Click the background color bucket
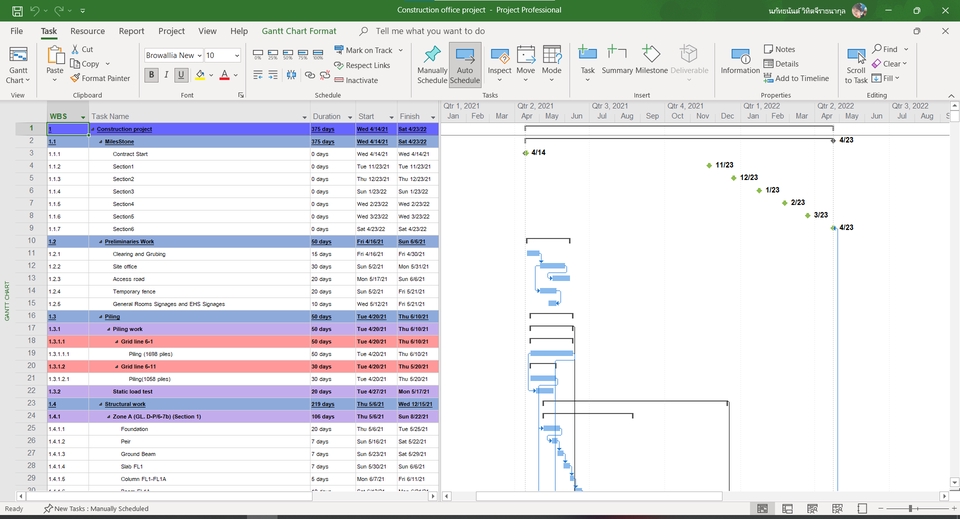Image resolution: width=960 pixels, height=519 pixels. pyautogui.click(x=200, y=75)
